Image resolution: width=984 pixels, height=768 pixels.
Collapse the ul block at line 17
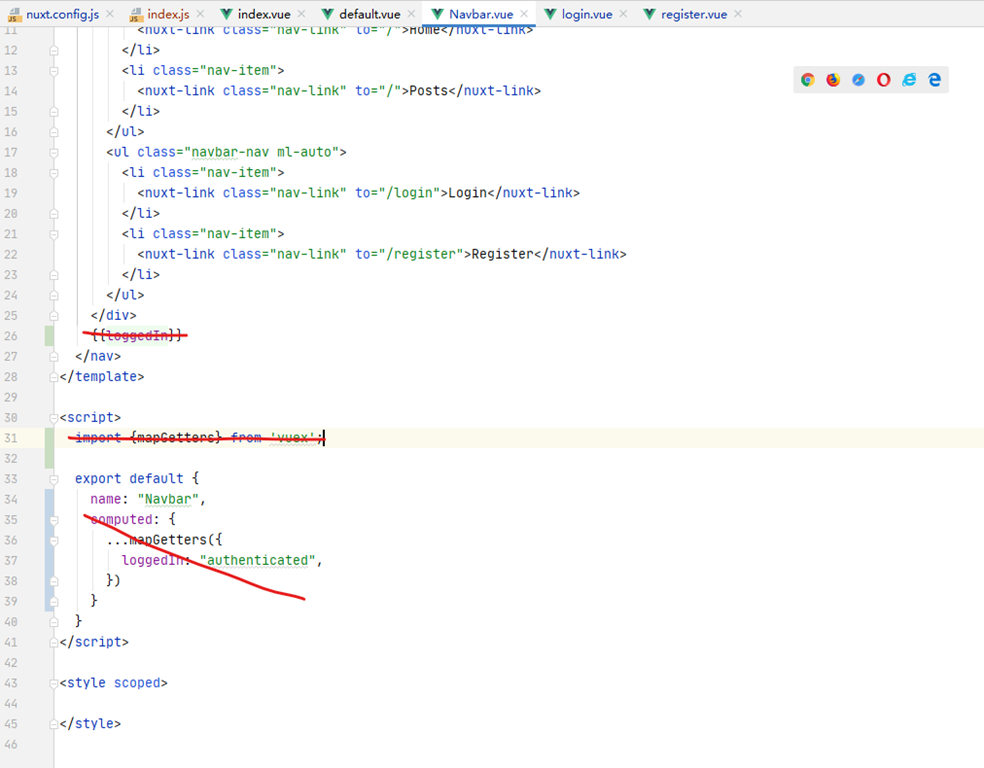(x=54, y=152)
